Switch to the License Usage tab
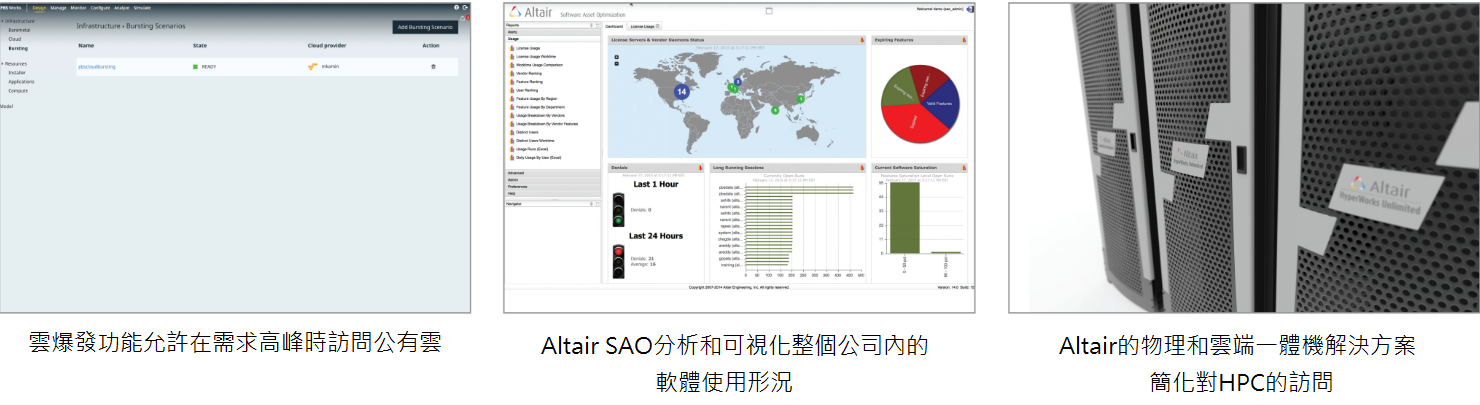The width and height of the screenshot is (1480, 405). click(x=641, y=25)
